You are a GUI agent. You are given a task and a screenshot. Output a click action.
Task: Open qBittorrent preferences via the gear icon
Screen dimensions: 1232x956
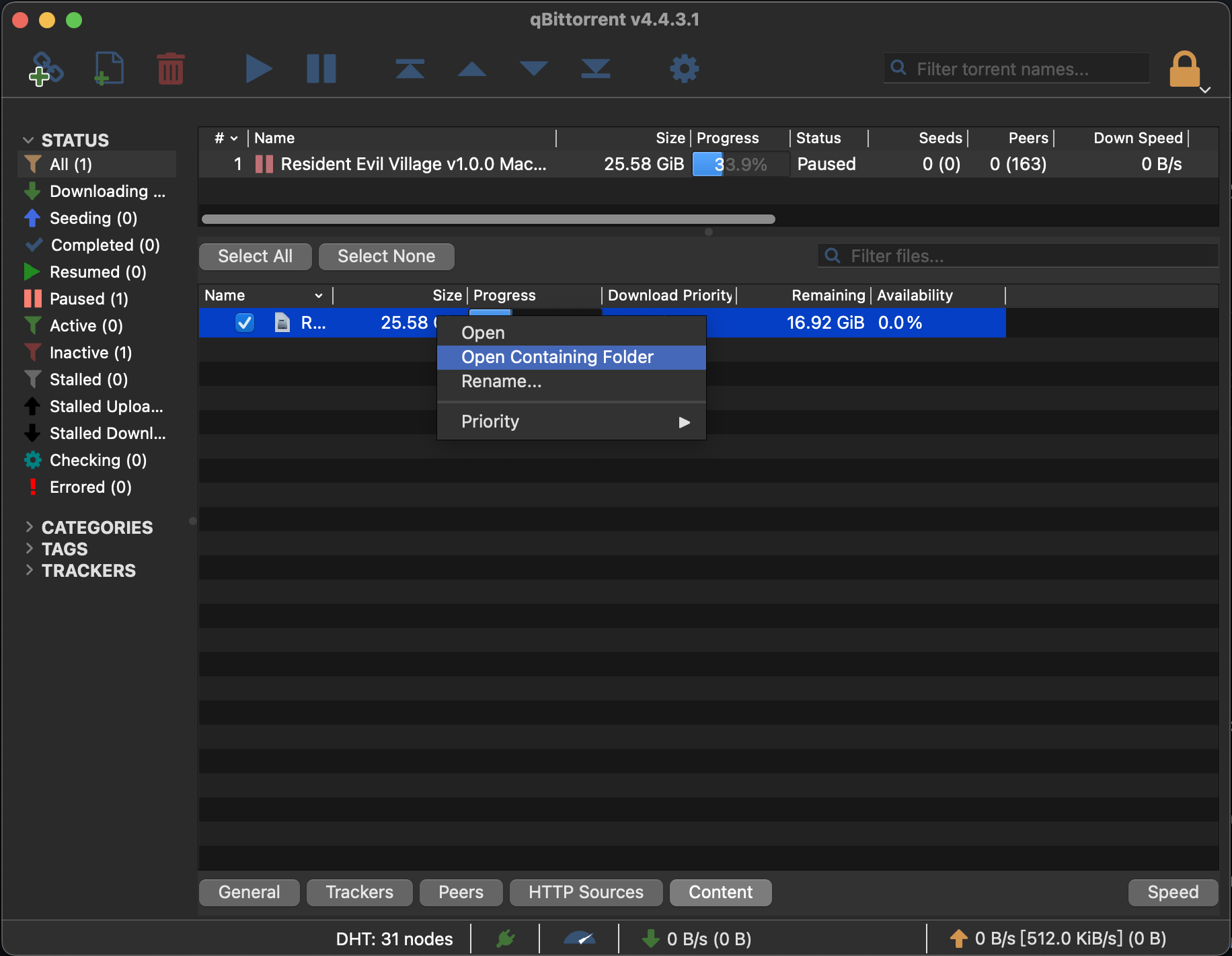point(684,68)
